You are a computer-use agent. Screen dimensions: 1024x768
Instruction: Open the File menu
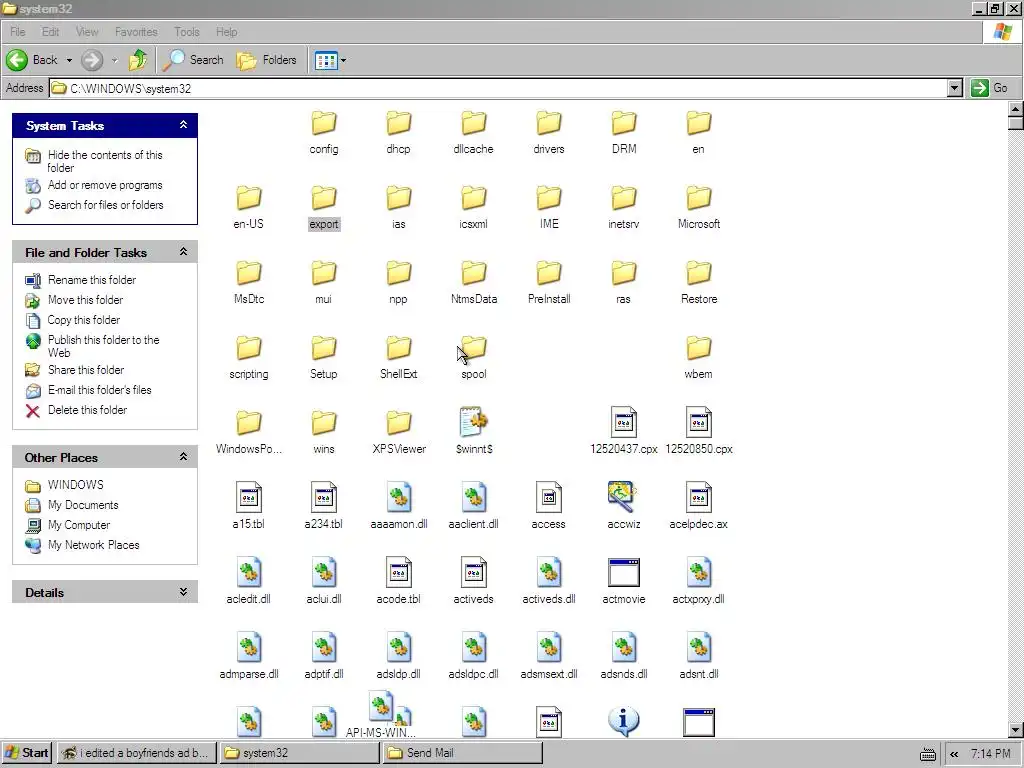[x=18, y=32]
